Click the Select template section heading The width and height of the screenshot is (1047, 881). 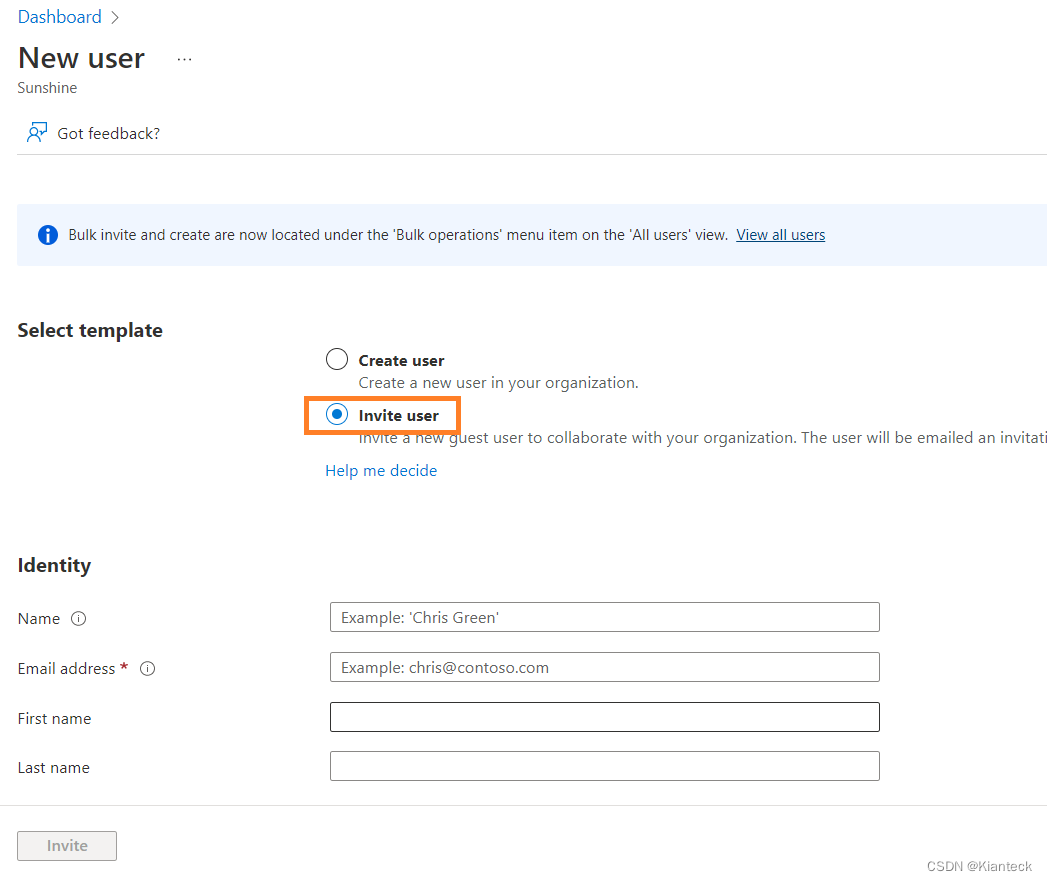(90, 330)
